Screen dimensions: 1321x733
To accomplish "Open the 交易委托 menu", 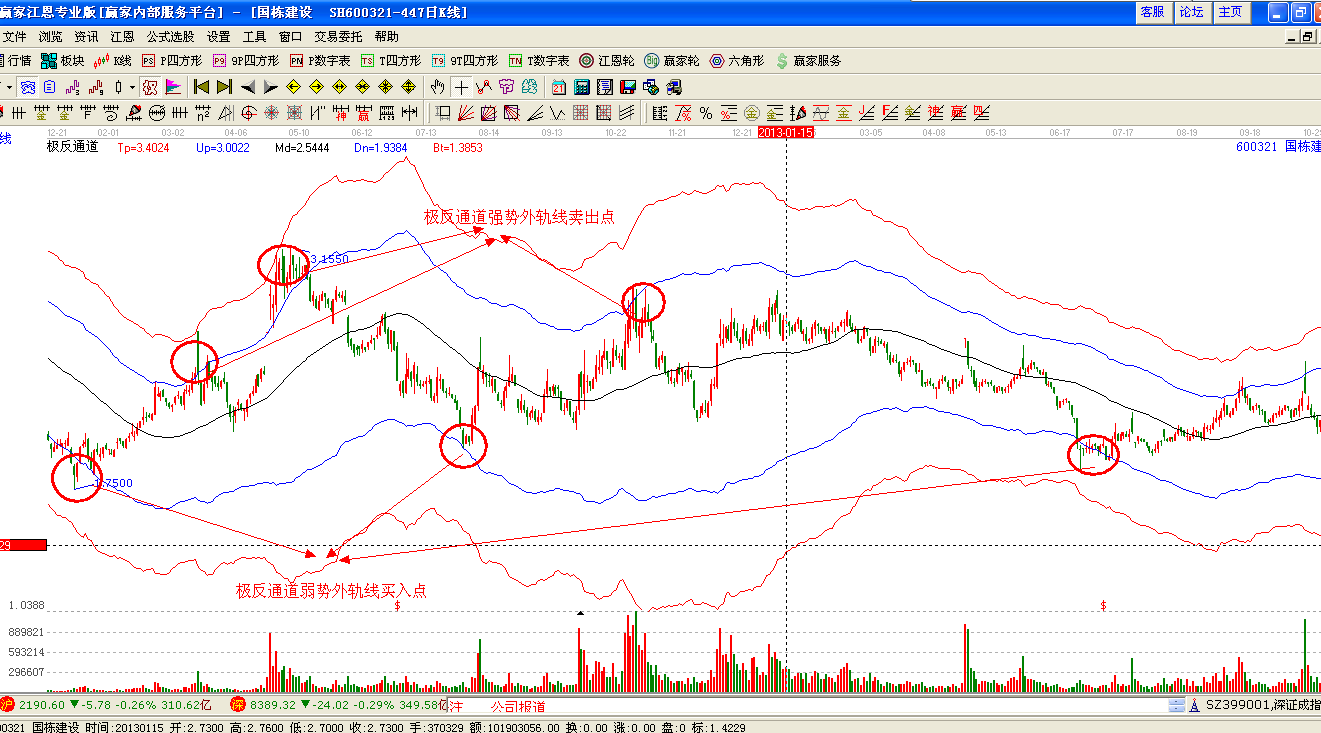I will click(x=336, y=36).
